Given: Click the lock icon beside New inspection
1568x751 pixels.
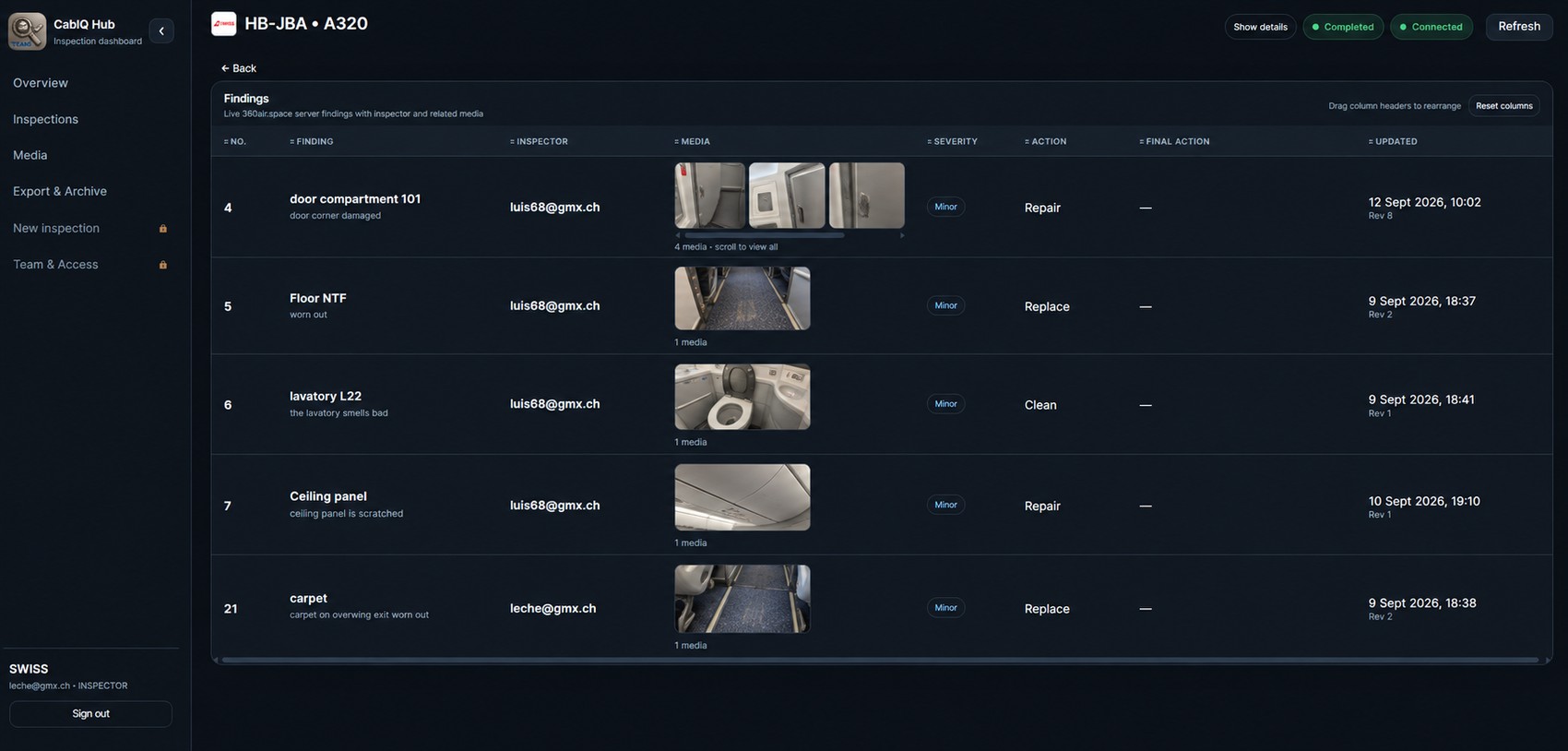Looking at the screenshot, I should [163, 229].
